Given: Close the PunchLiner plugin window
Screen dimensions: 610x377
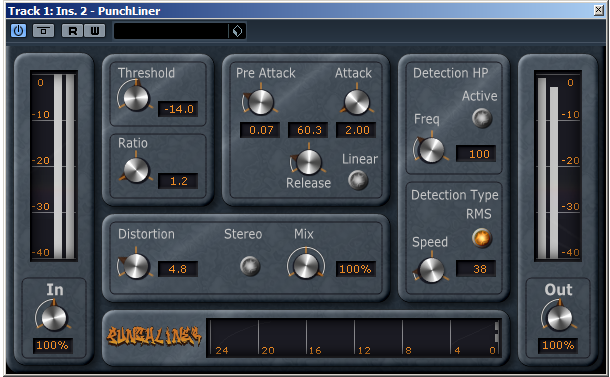Looking at the screenshot, I should pos(599,10).
